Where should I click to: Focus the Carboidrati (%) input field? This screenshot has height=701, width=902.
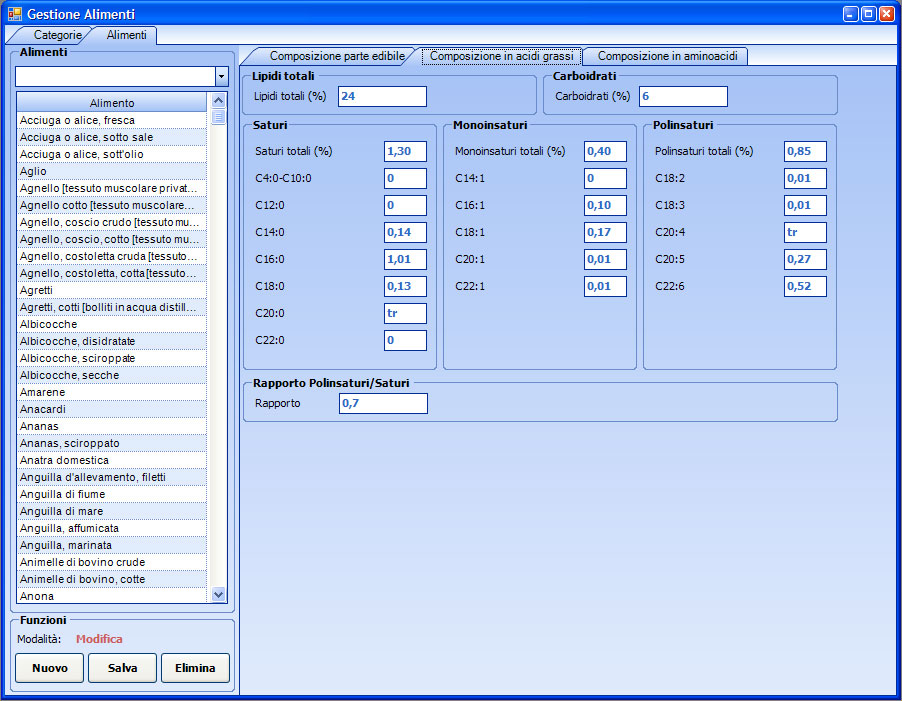pyautogui.click(x=682, y=96)
